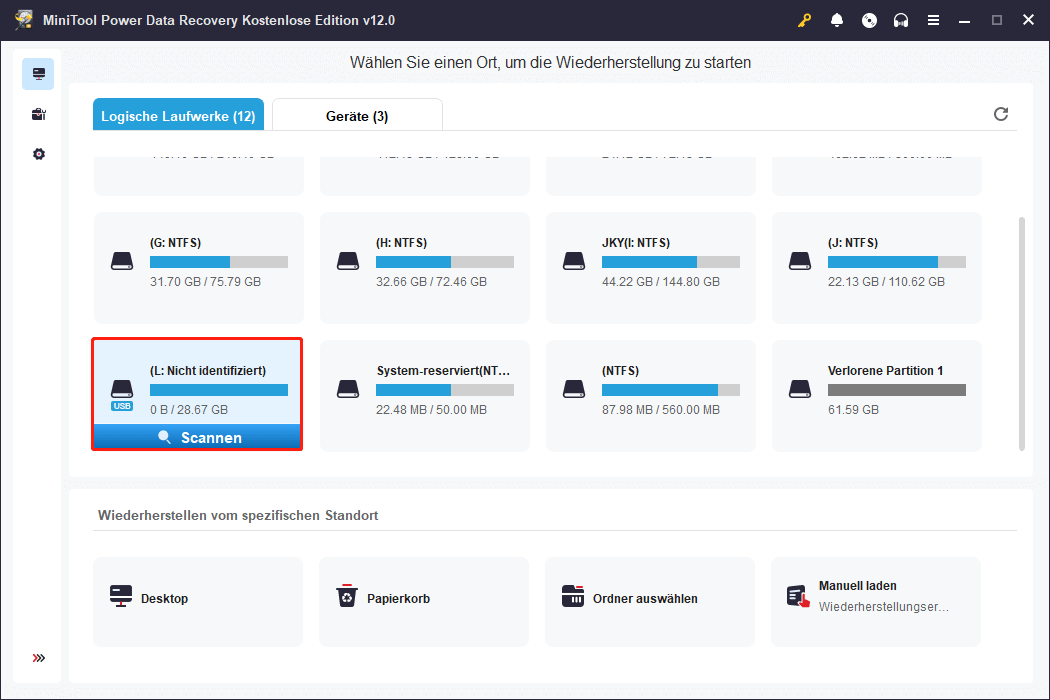Switch to Geräte (3) tab
Image resolution: width=1050 pixels, height=700 pixels.
357,115
